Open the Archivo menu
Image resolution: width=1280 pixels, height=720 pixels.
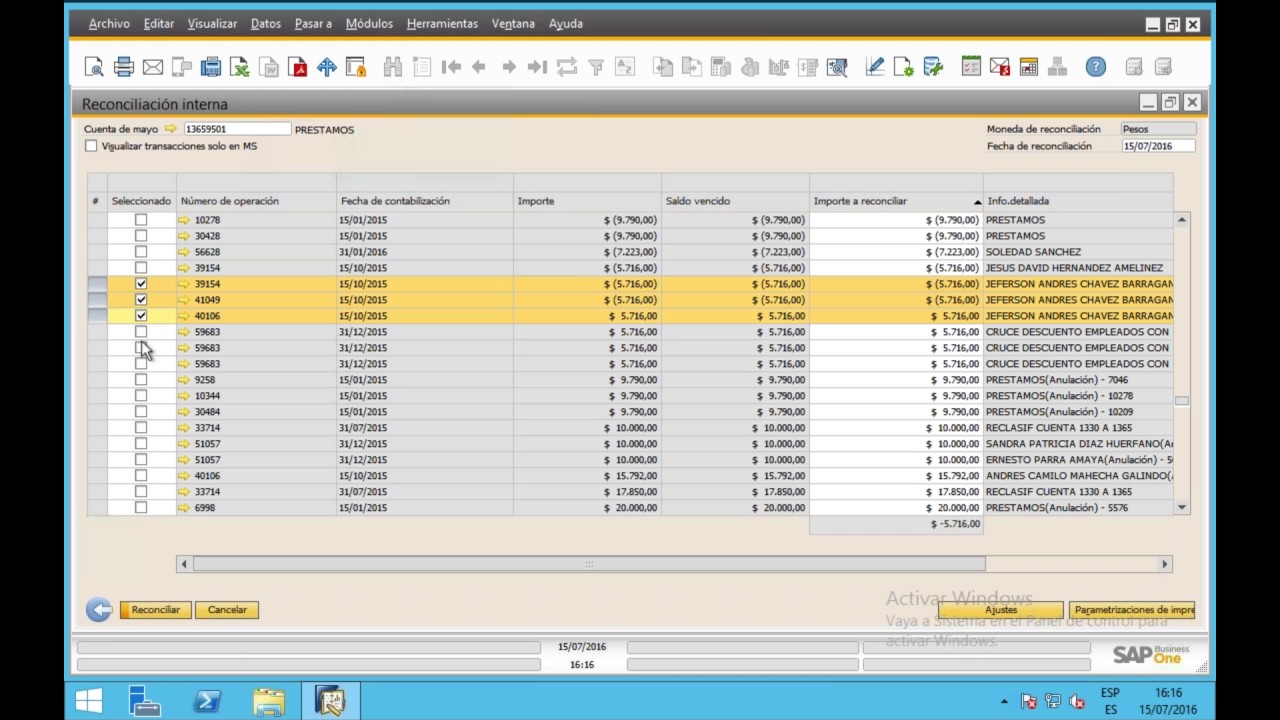(x=109, y=24)
